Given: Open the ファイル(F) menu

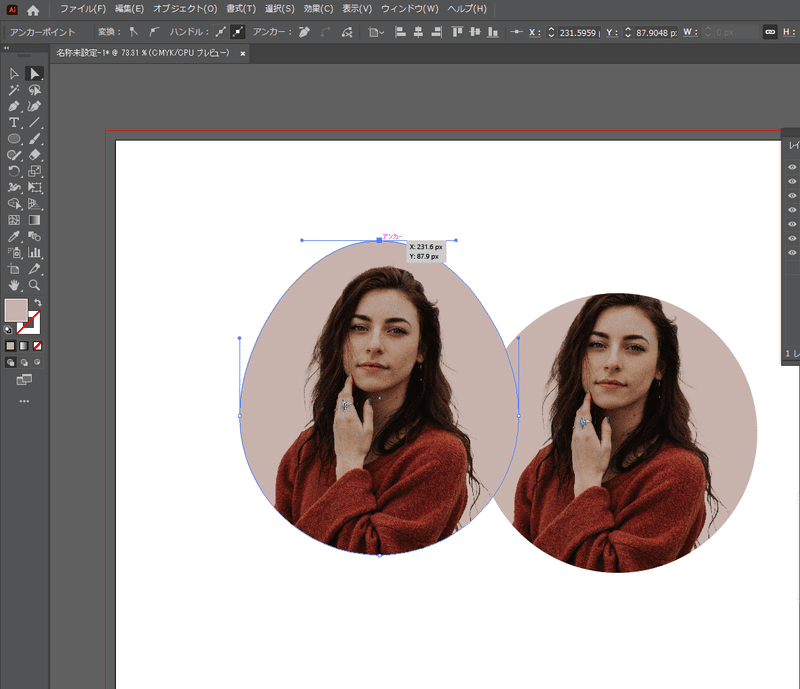Looking at the screenshot, I should click(83, 9).
